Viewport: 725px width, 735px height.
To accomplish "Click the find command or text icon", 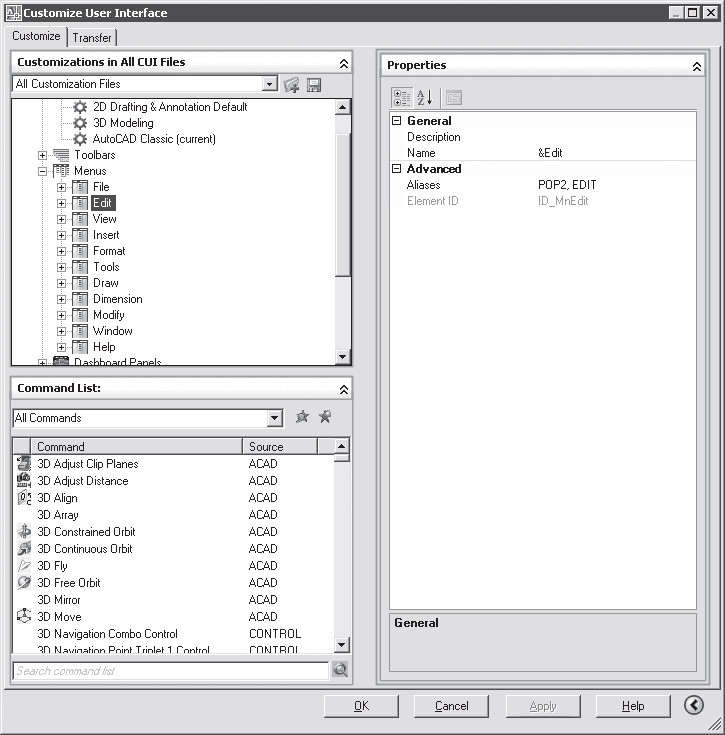I will click(324, 417).
